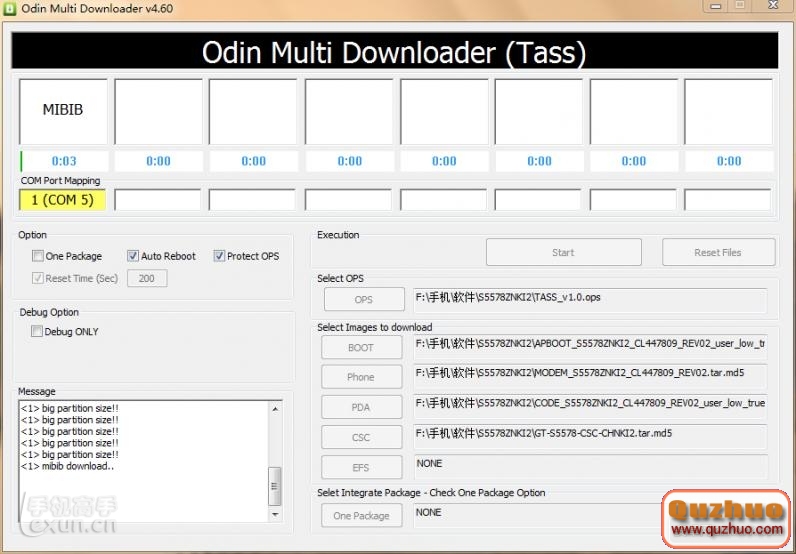The height and width of the screenshot is (554, 796).
Task: Minimize the Odin window
Action: click(x=716, y=6)
